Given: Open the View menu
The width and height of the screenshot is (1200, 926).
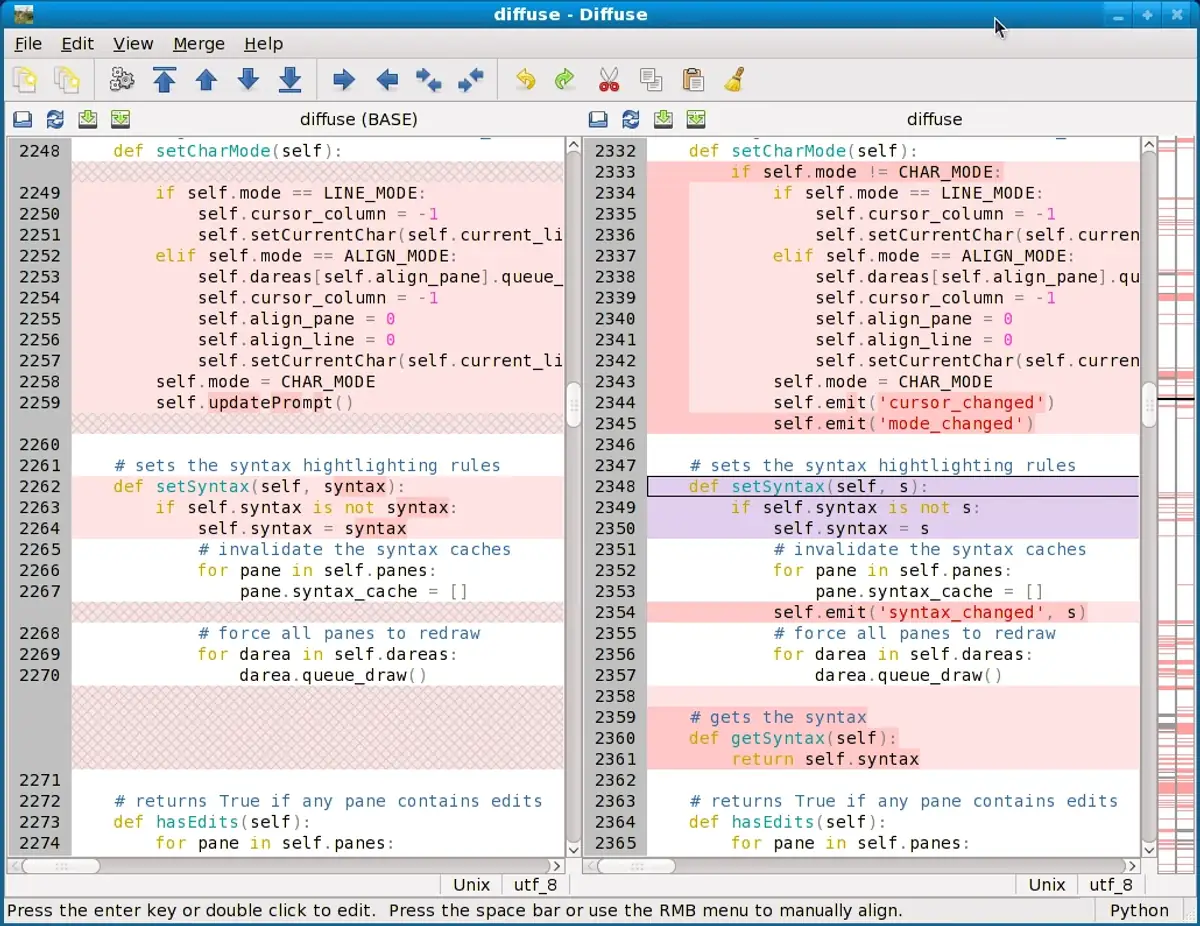Looking at the screenshot, I should (x=133, y=44).
